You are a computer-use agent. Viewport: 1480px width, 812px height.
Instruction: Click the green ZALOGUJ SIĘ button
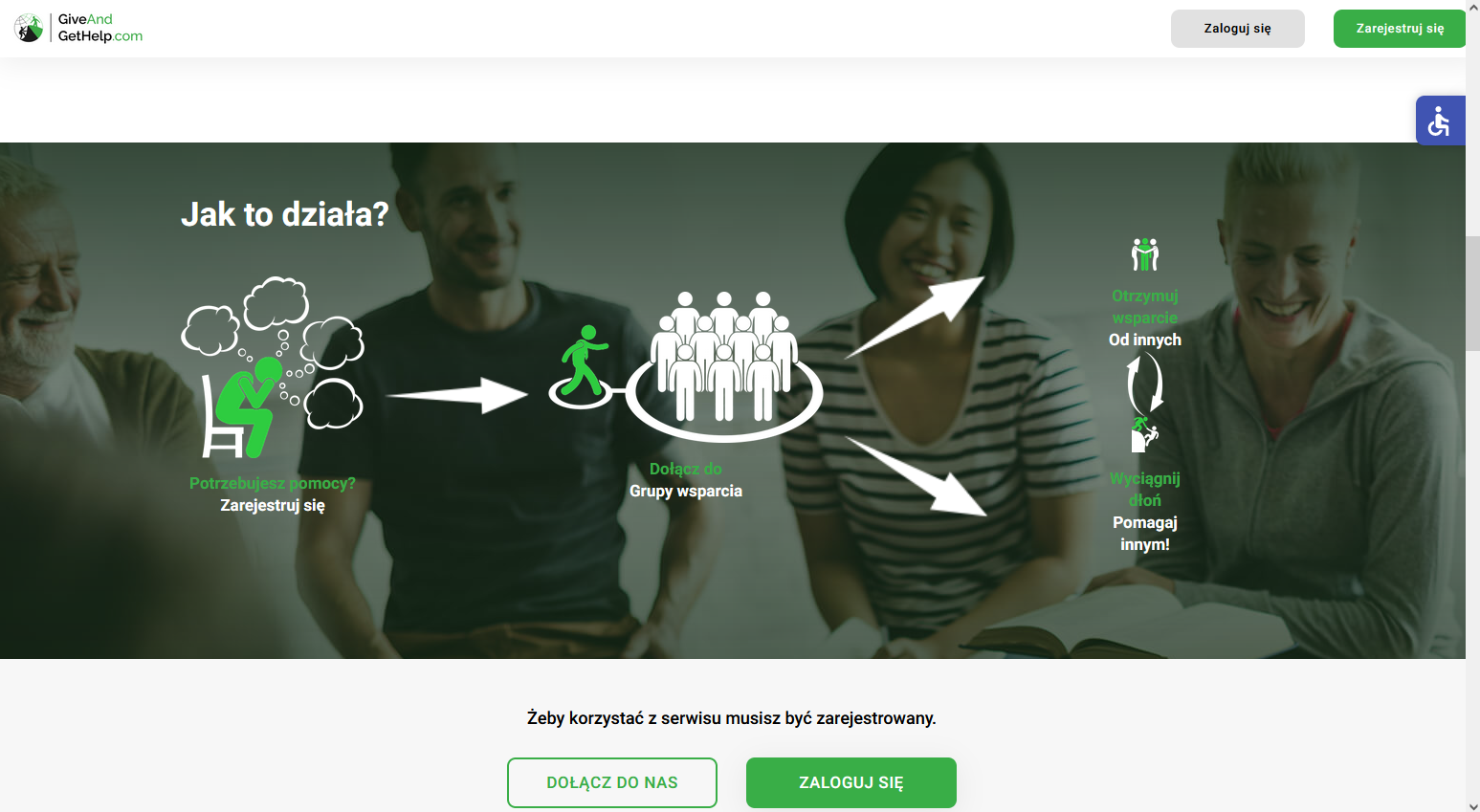[851, 782]
